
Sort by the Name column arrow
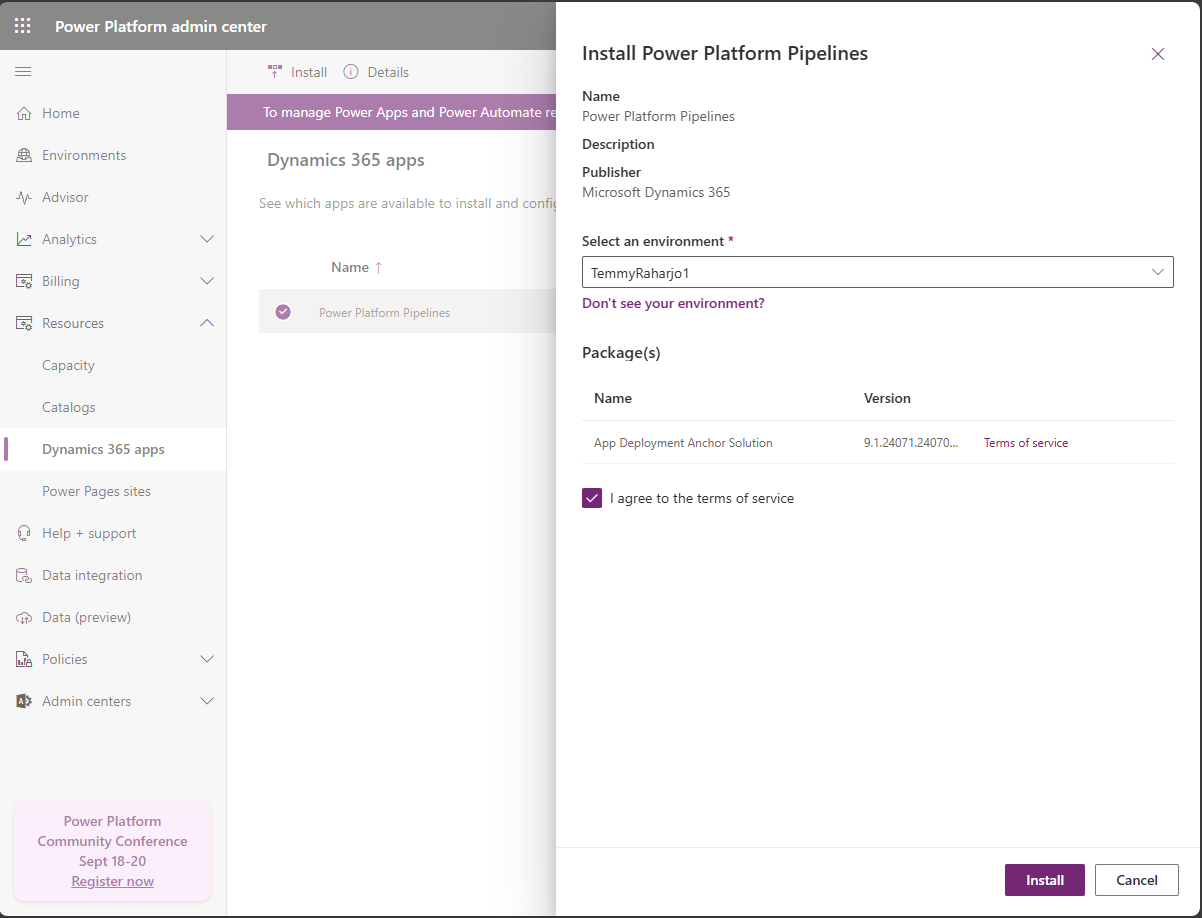coord(378,267)
